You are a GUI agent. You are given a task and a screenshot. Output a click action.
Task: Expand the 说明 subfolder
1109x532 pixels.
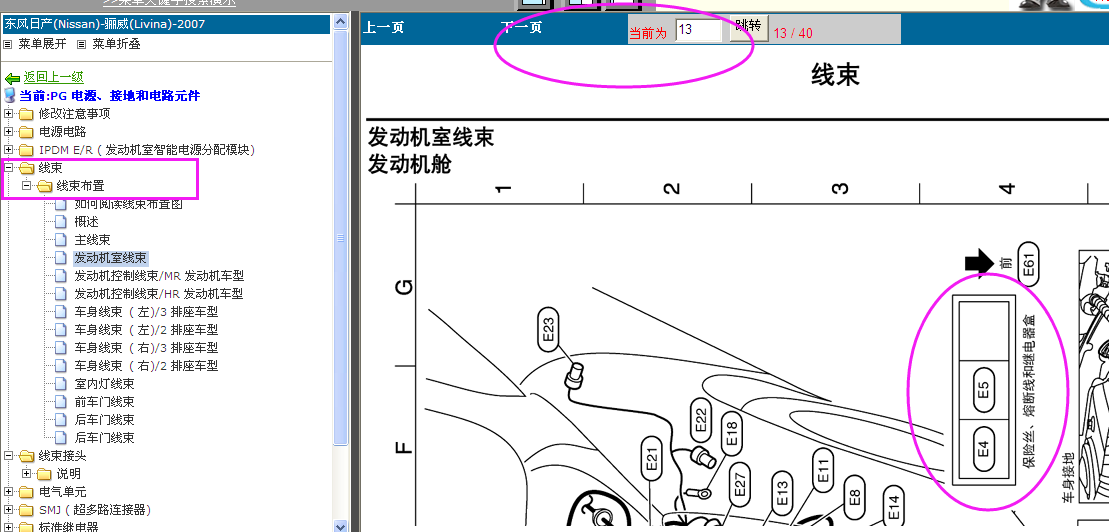(26, 473)
